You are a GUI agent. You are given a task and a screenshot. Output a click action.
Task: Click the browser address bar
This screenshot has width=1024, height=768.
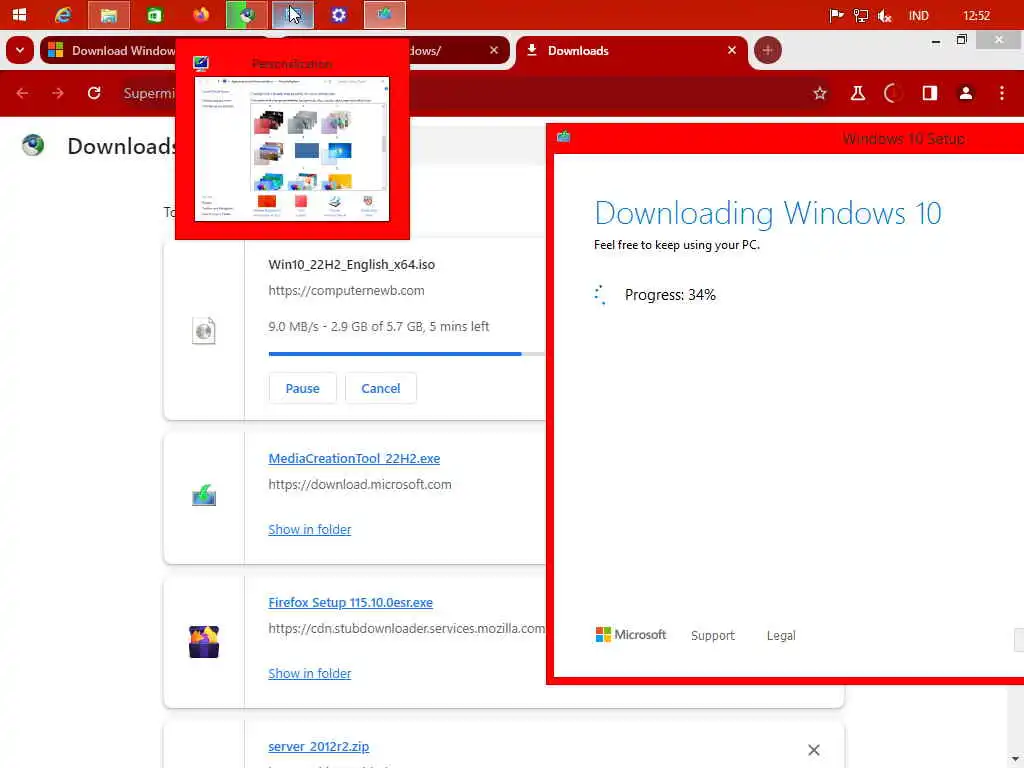click(477, 93)
